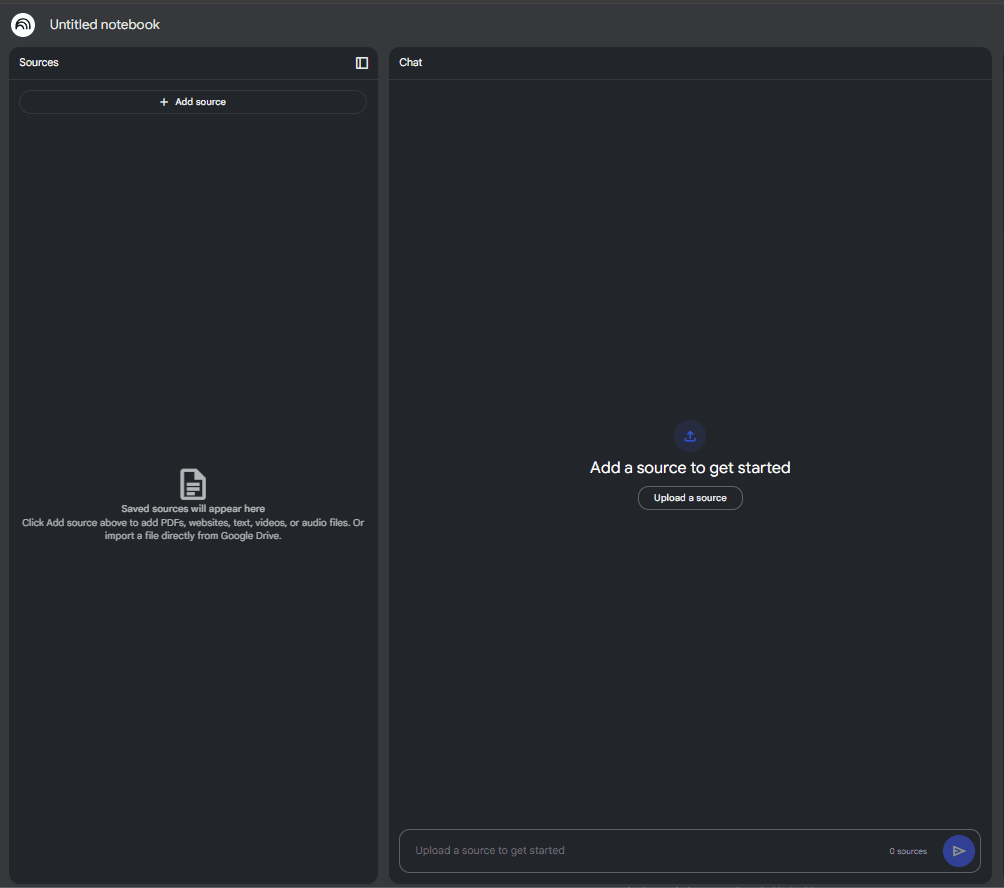Click the 'Upload a source to get started' input
Screen dimensions: 1004x888
click(x=640, y=851)
